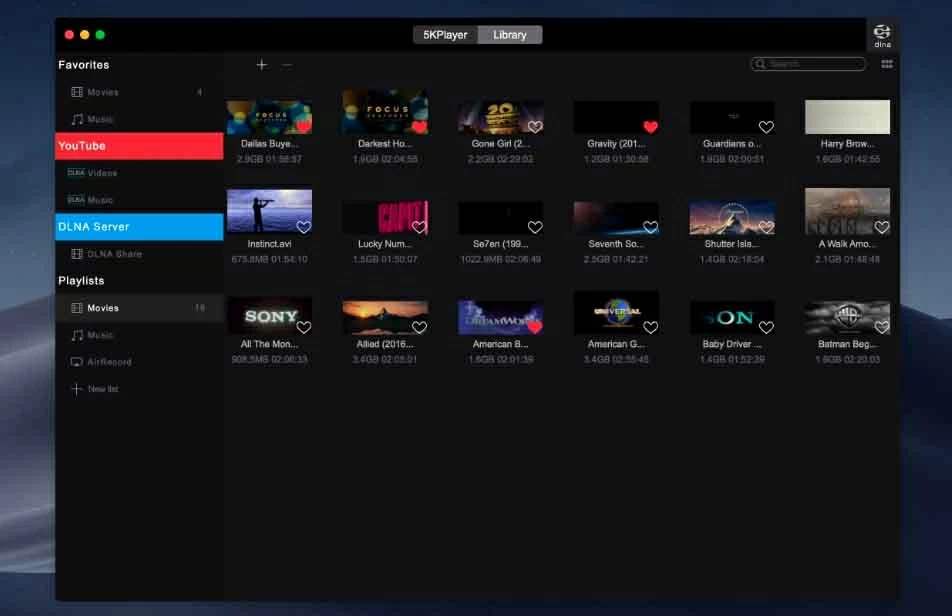This screenshot has width=952, height=616.
Task: Open the DLNA Server section
Action: [x=139, y=227]
